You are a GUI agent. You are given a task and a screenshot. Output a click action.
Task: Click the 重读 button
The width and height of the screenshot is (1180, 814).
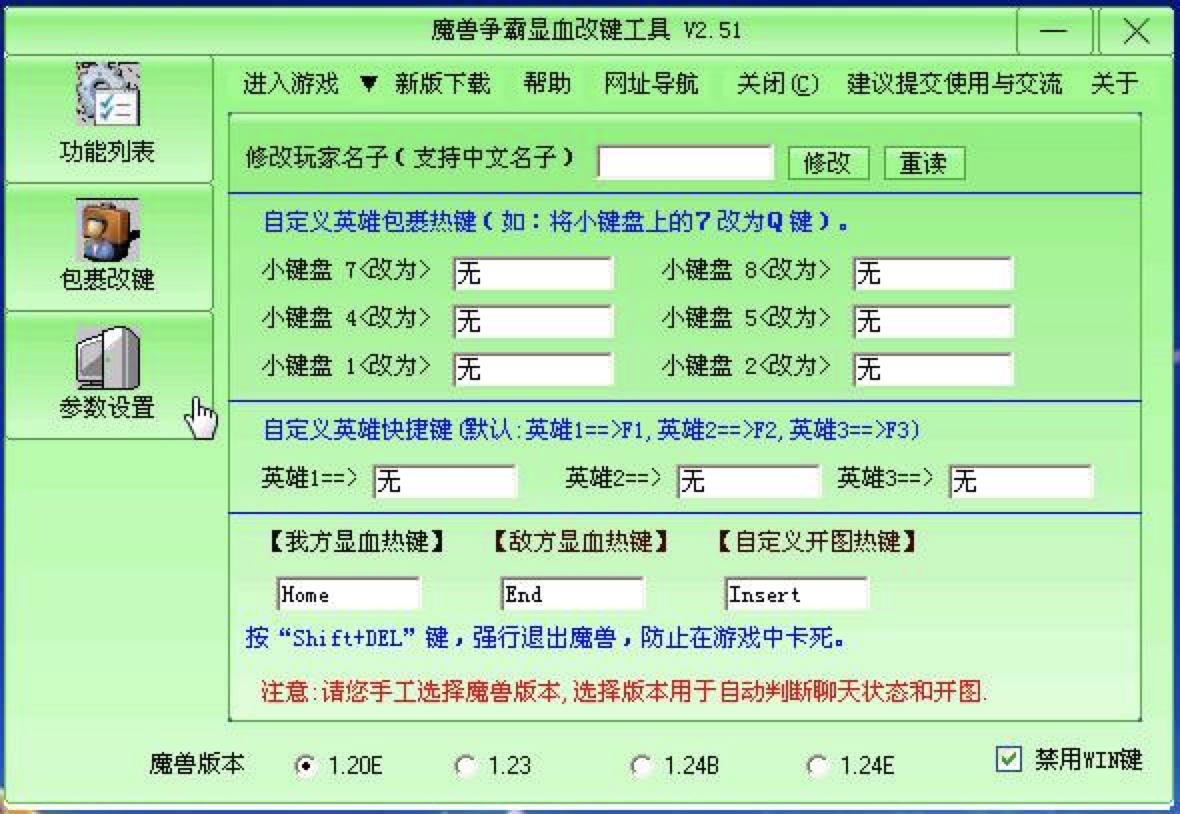tap(921, 163)
